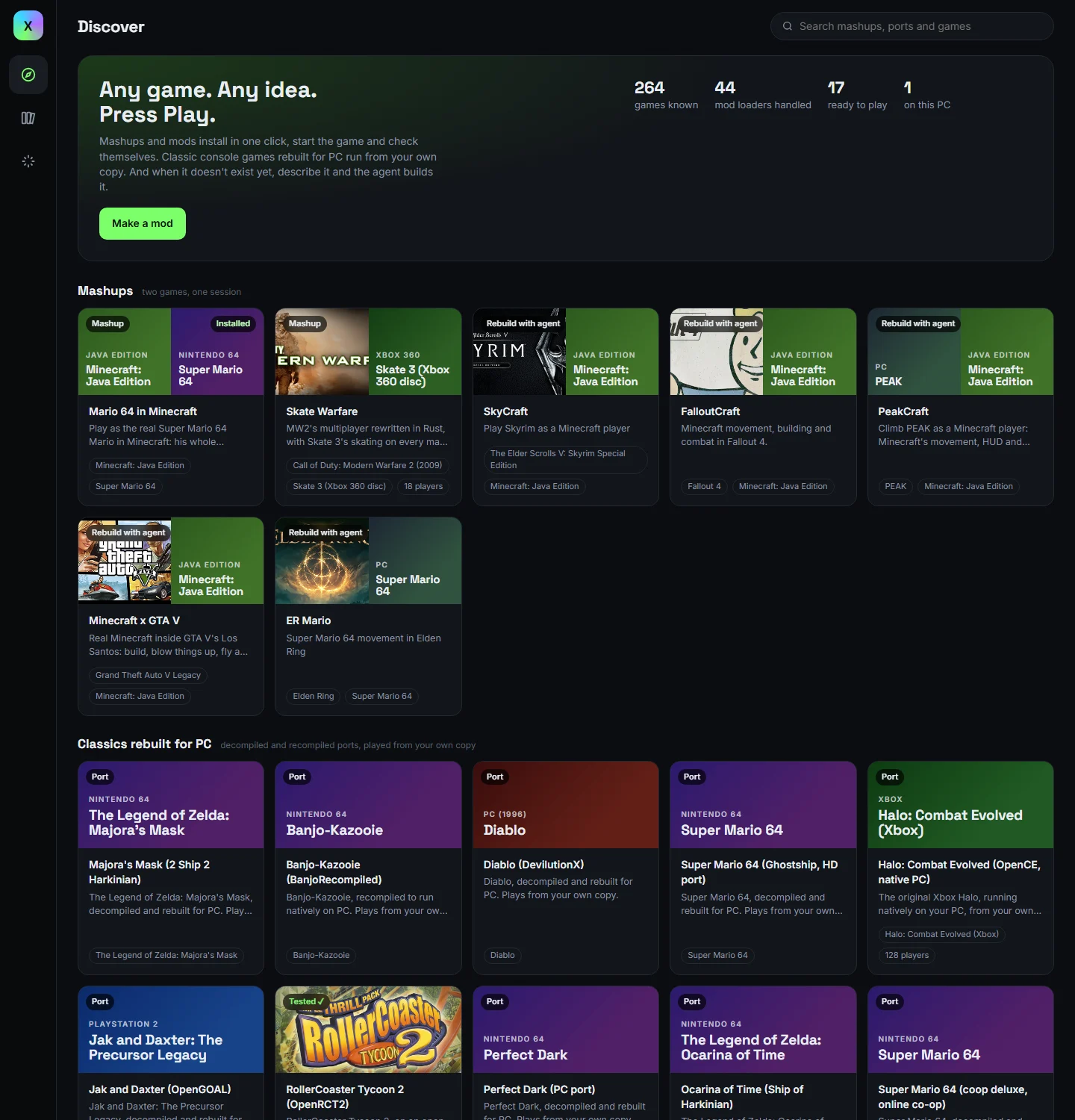This screenshot has height=1120, width=1075.
Task: Open the Minecraft x GTA V title
Action: point(134,620)
